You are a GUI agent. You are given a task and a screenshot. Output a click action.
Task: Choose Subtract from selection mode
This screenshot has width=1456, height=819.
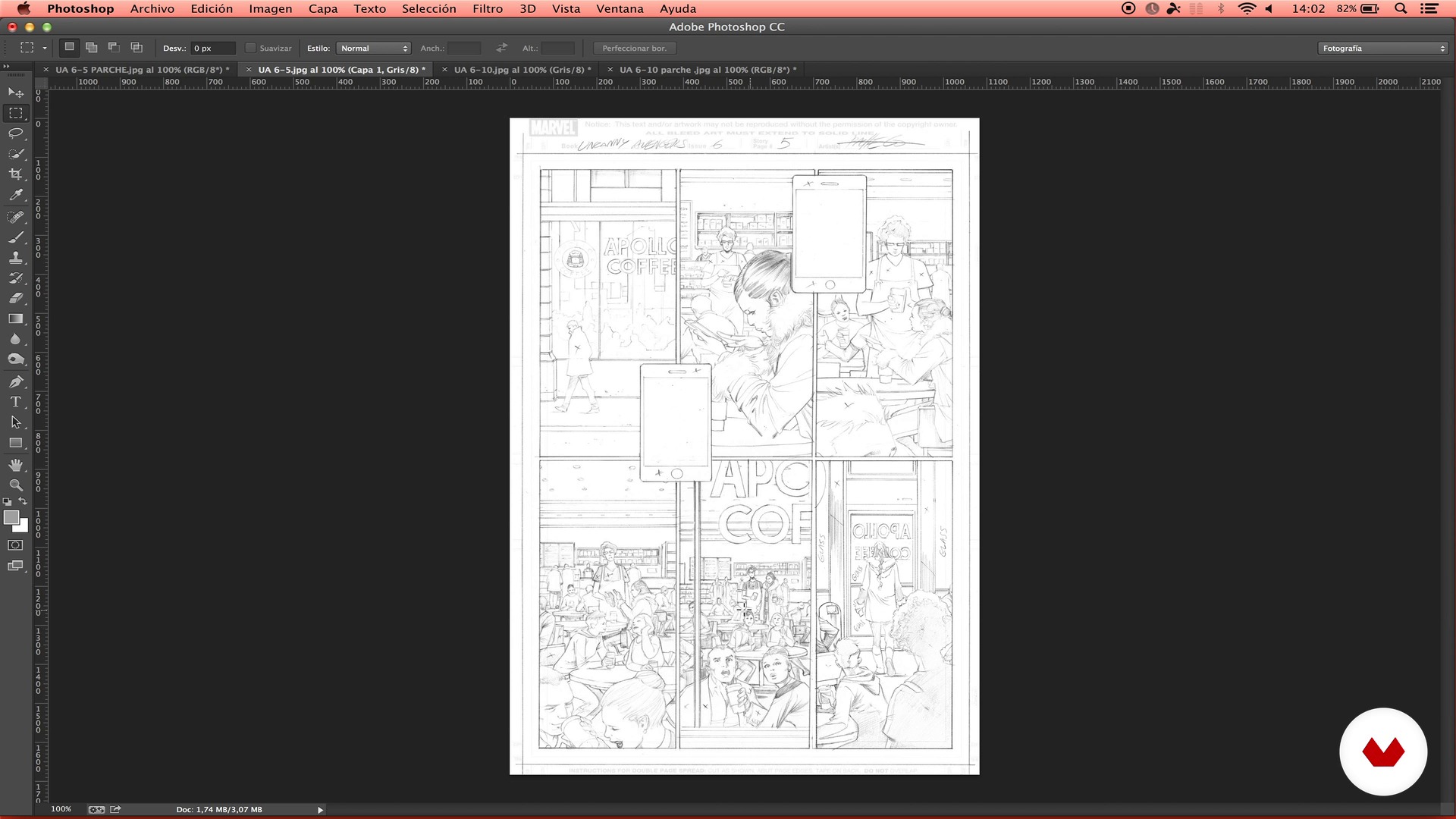coord(114,47)
